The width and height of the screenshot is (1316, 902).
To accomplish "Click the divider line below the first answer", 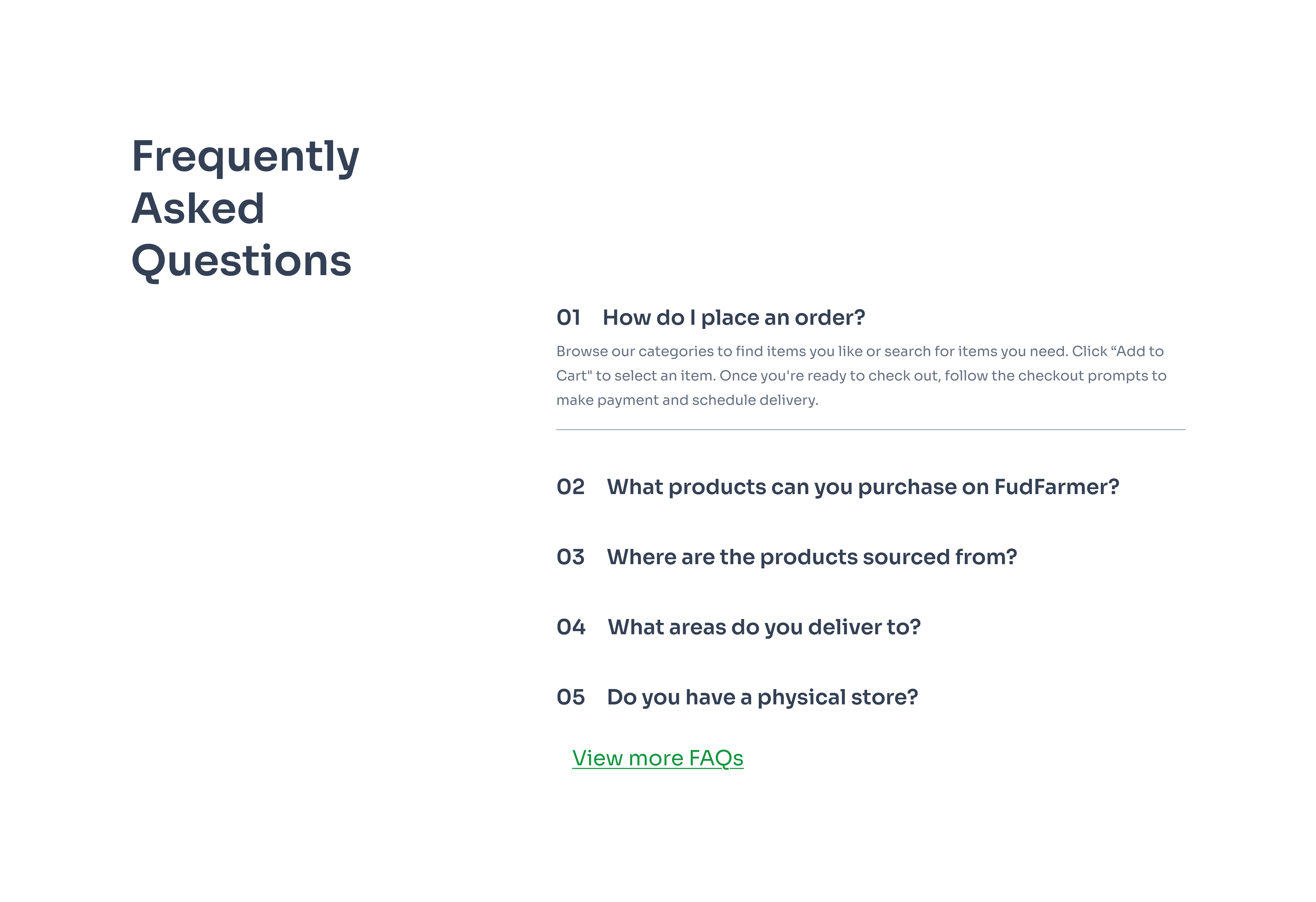I will coord(870,429).
